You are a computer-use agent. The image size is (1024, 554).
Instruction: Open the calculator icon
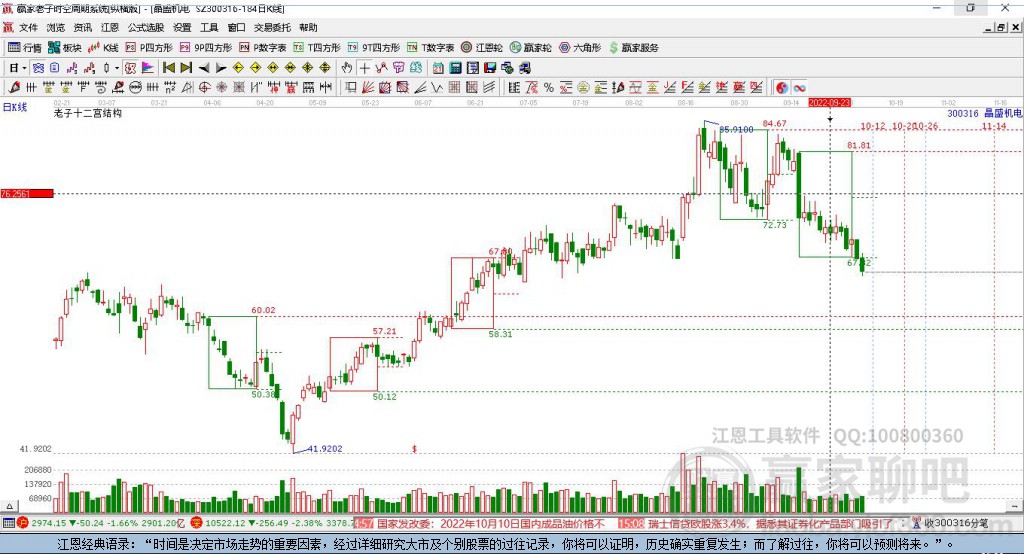(455, 68)
